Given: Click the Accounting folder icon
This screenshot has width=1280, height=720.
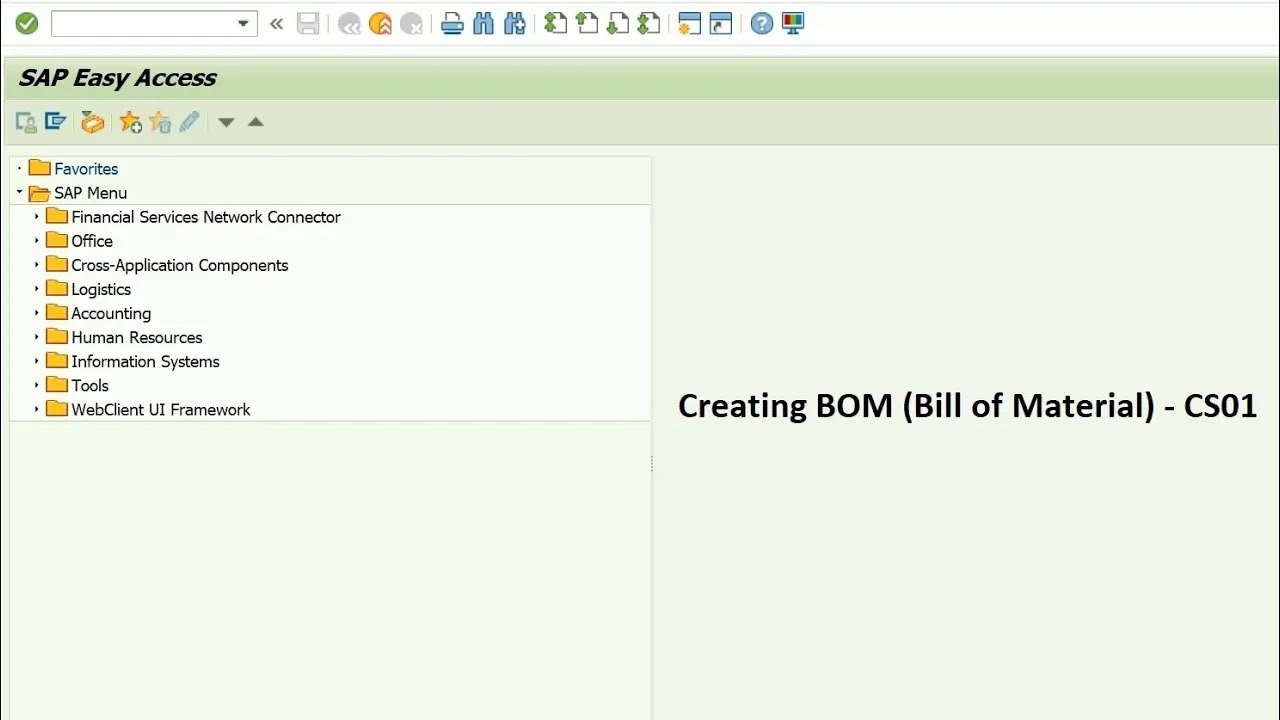Looking at the screenshot, I should coord(57,312).
